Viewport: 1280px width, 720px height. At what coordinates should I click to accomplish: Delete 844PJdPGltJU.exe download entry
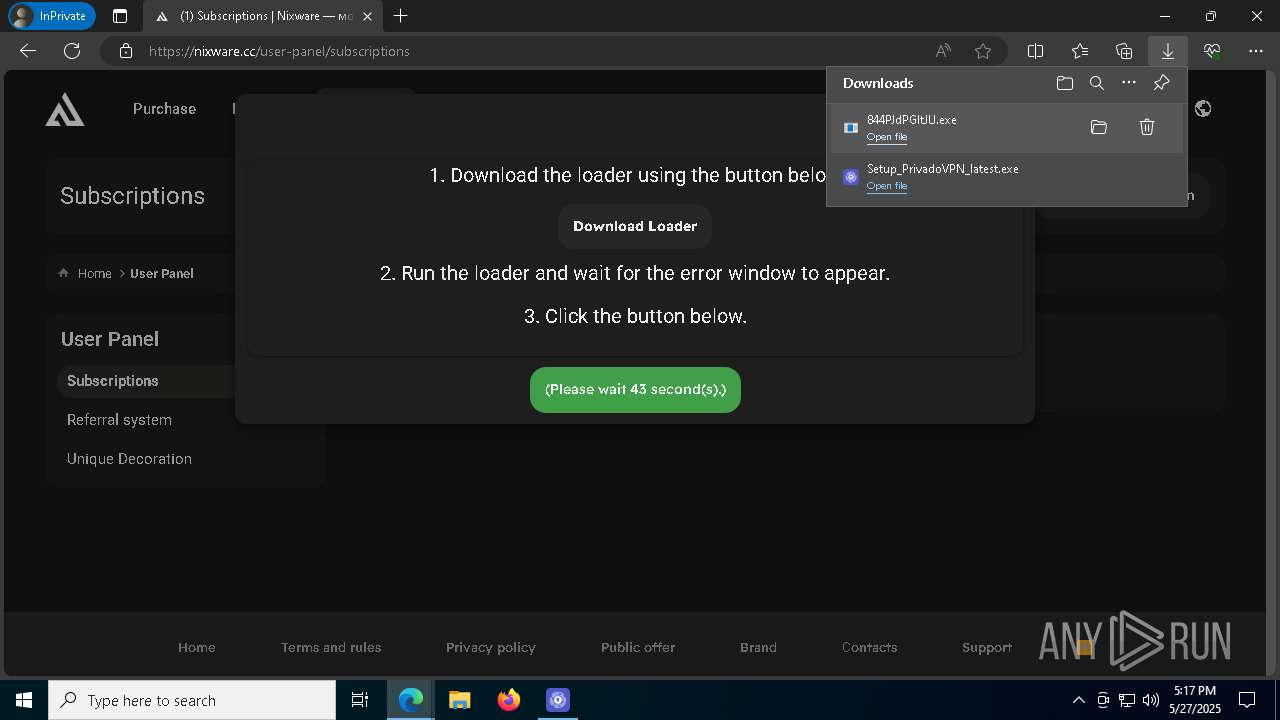pyautogui.click(x=1147, y=127)
